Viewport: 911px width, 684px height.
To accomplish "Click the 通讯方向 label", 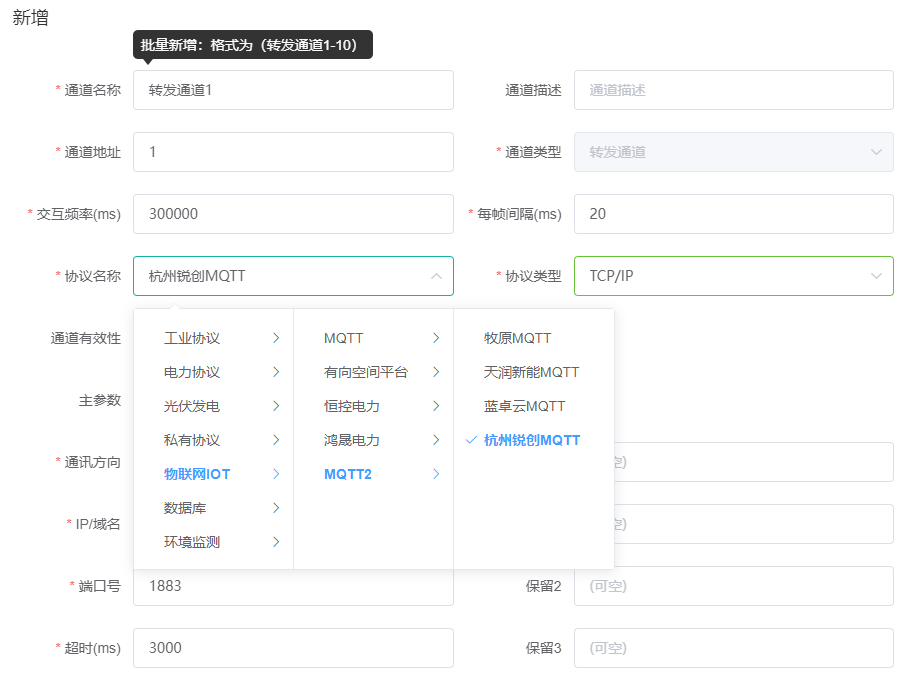I will tap(92, 462).
